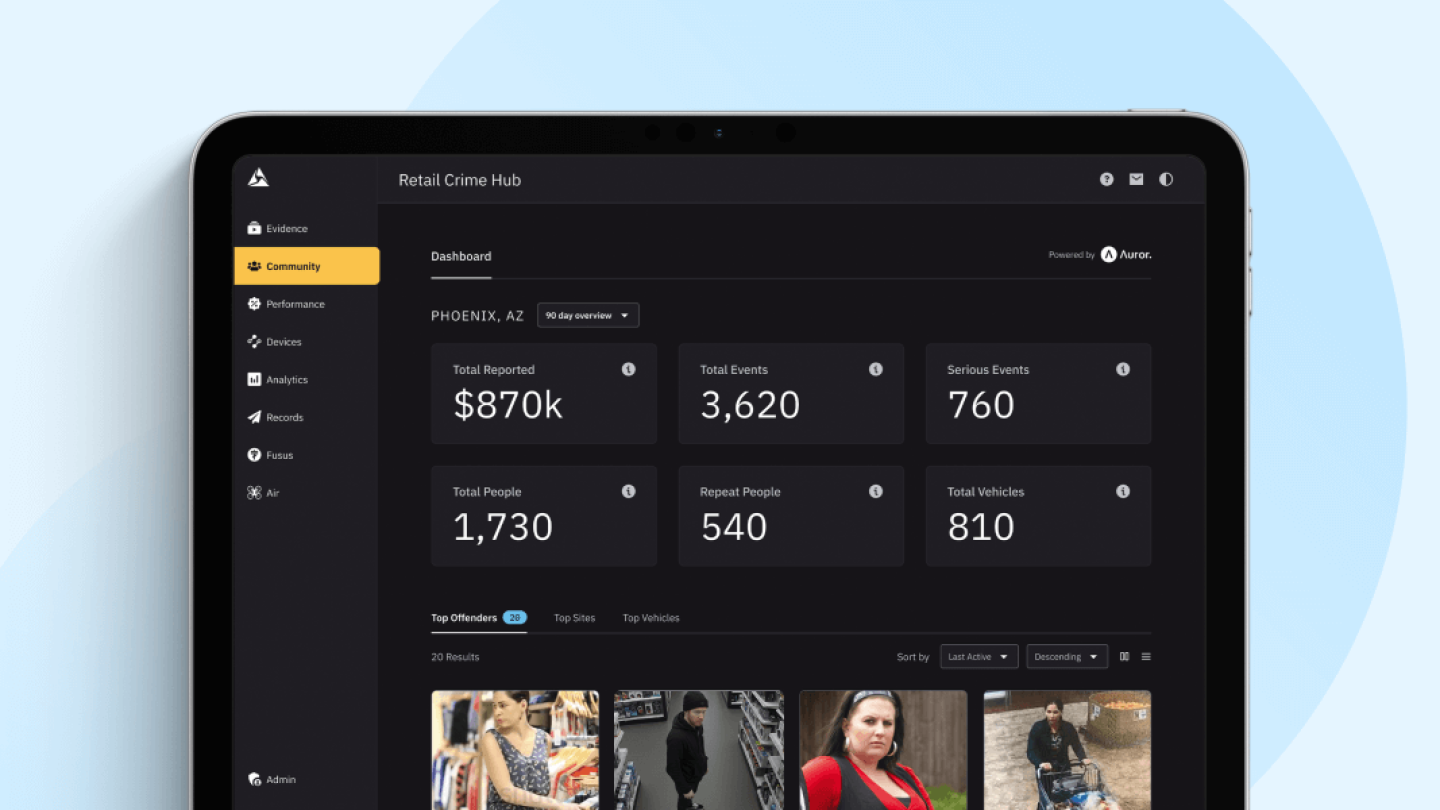
Task: Switch to the Top Sites tab
Action: (574, 618)
